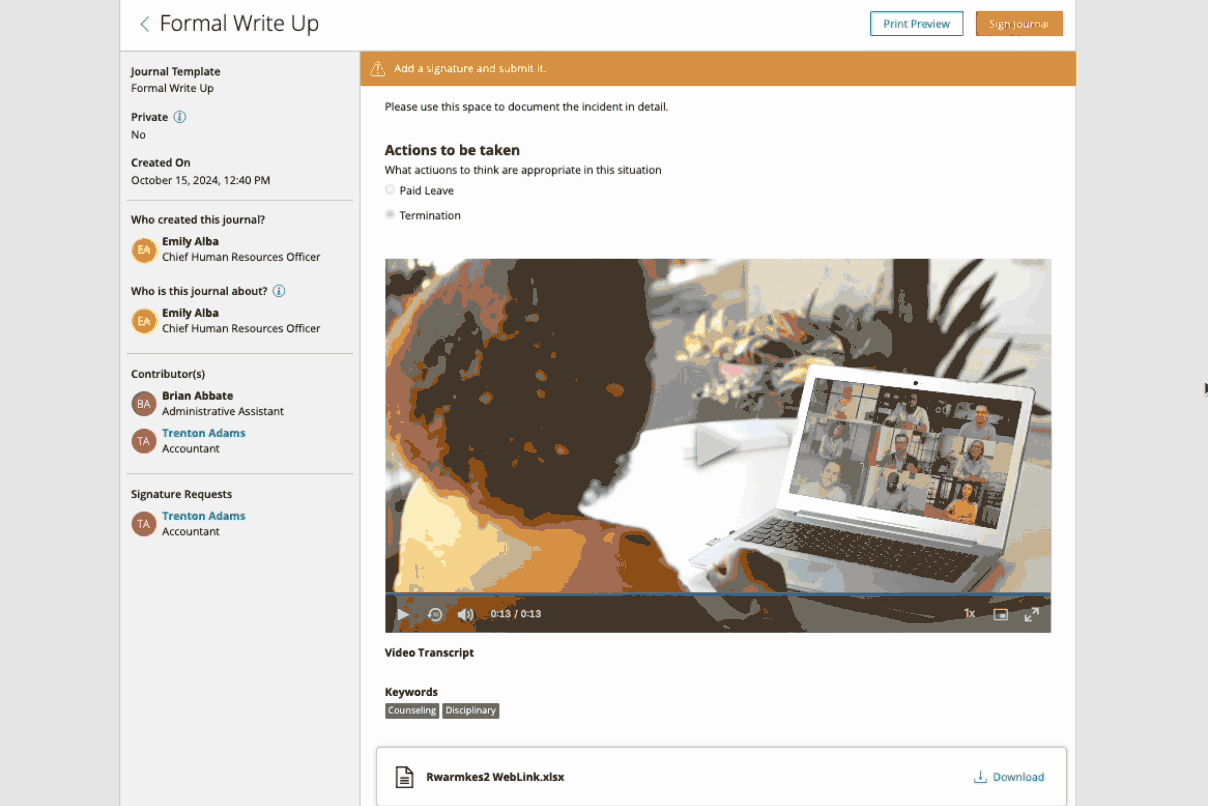Click the October 15, 2024, 12:40 PM date
This screenshot has width=1208, height=806.
[200, 181]
